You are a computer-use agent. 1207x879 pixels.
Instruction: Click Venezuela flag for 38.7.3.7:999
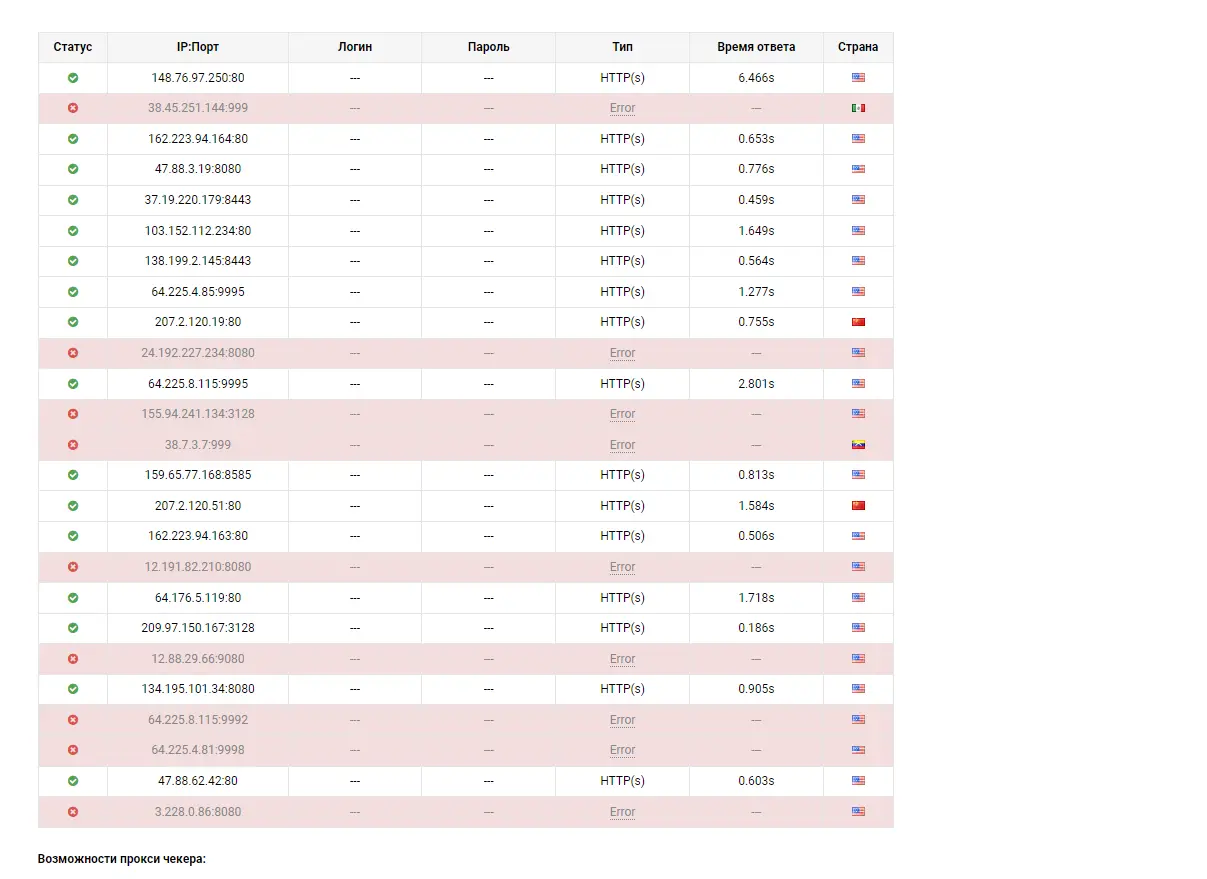pos(858,445)
